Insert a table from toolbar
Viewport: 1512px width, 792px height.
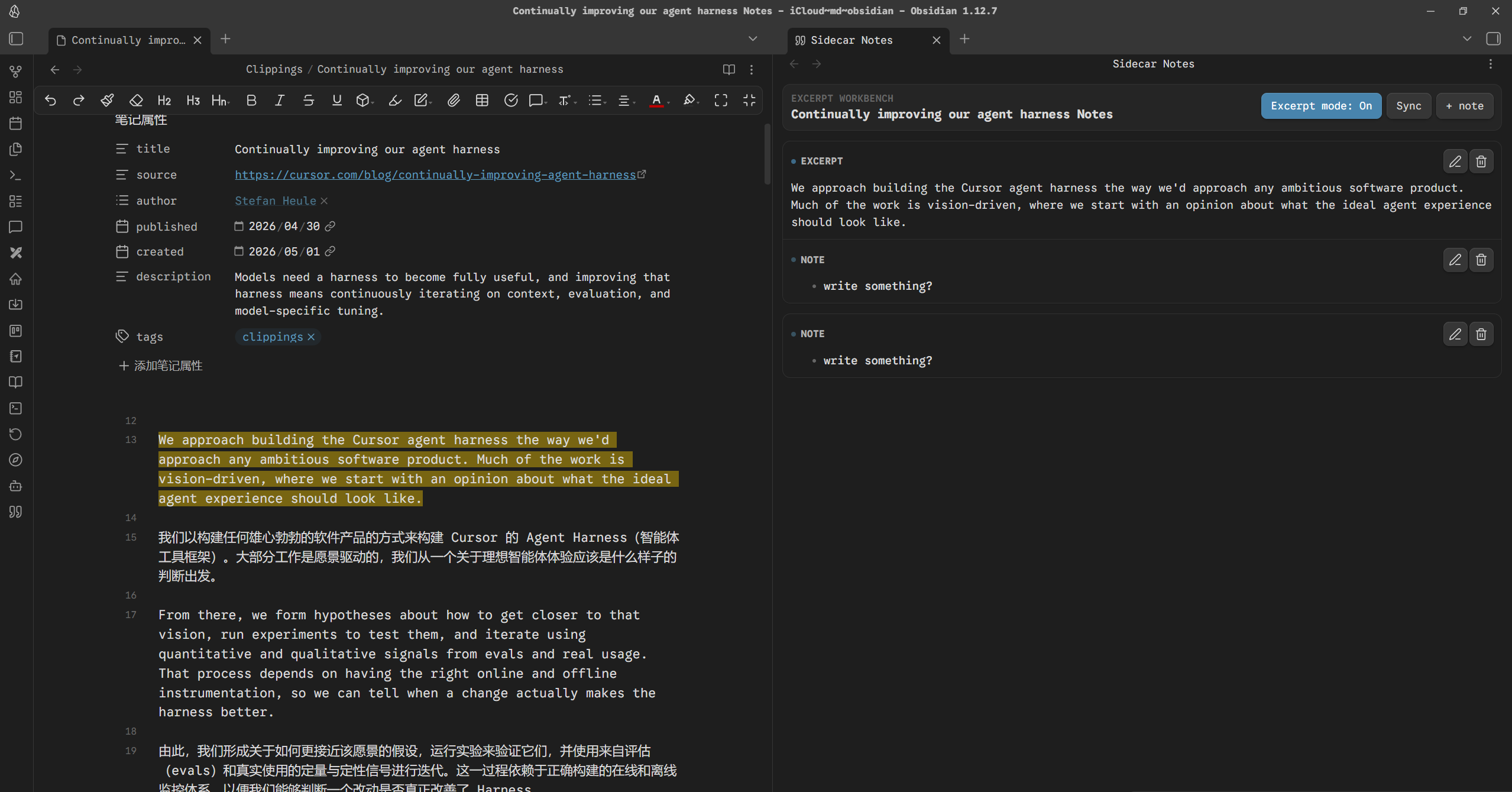coord(482,101)
